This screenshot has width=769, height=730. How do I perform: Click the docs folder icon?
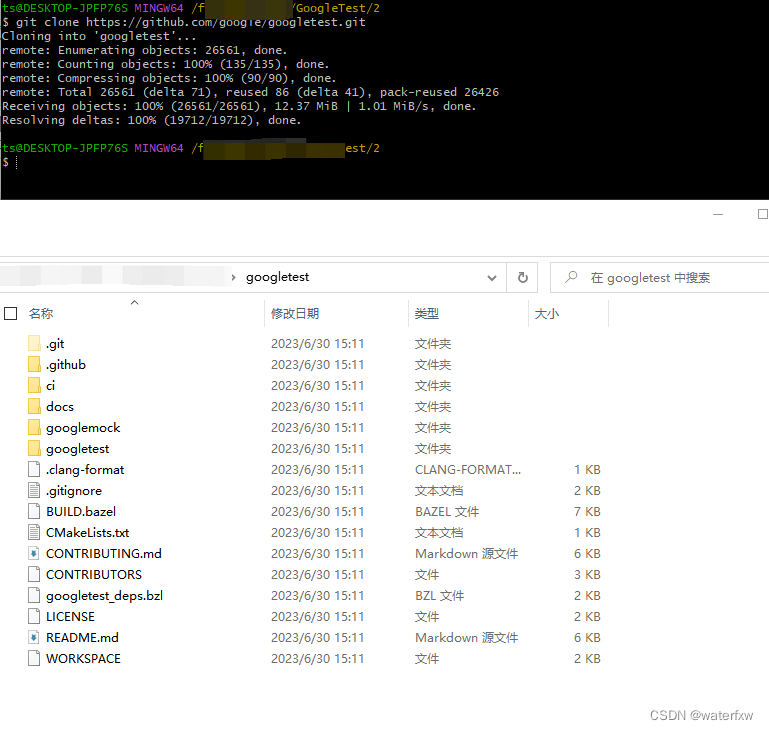[34, 407]
